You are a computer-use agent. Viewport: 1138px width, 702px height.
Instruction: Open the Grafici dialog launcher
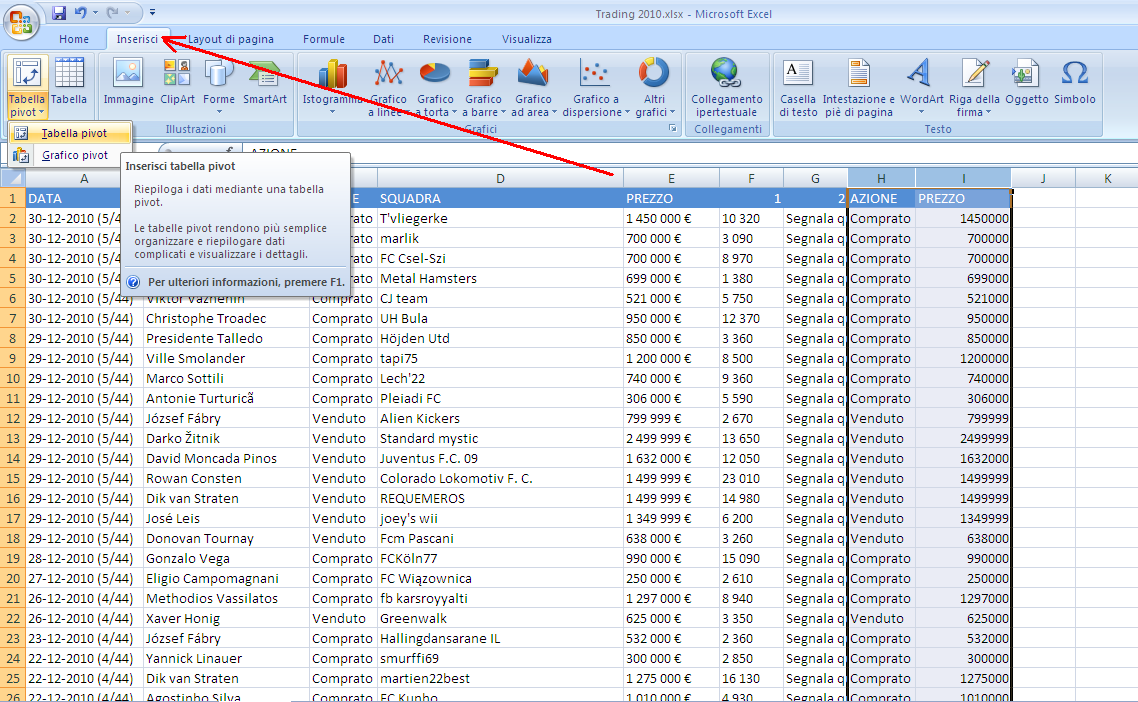[673, 128]
